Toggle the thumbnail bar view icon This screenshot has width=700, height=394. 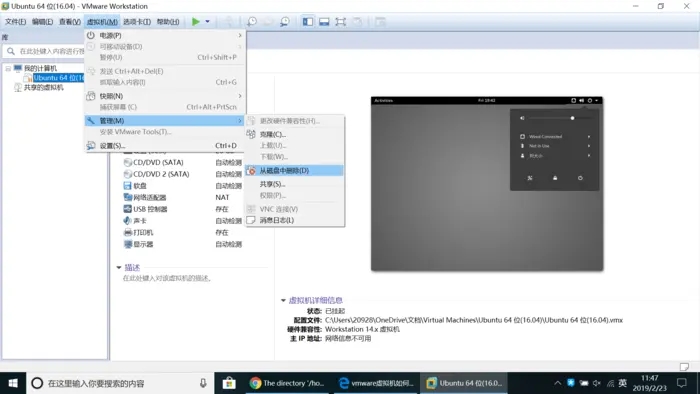[x=324, y=21]
